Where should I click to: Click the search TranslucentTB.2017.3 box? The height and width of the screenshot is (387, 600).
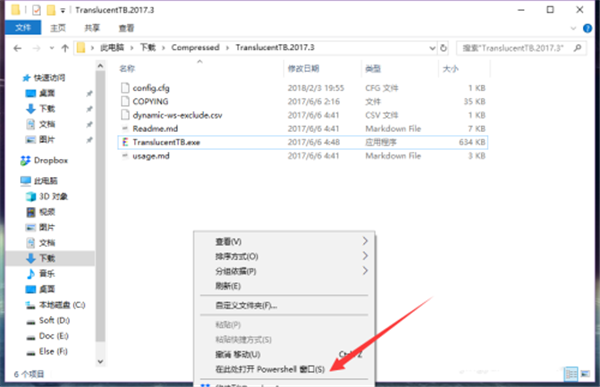[521, 48]
